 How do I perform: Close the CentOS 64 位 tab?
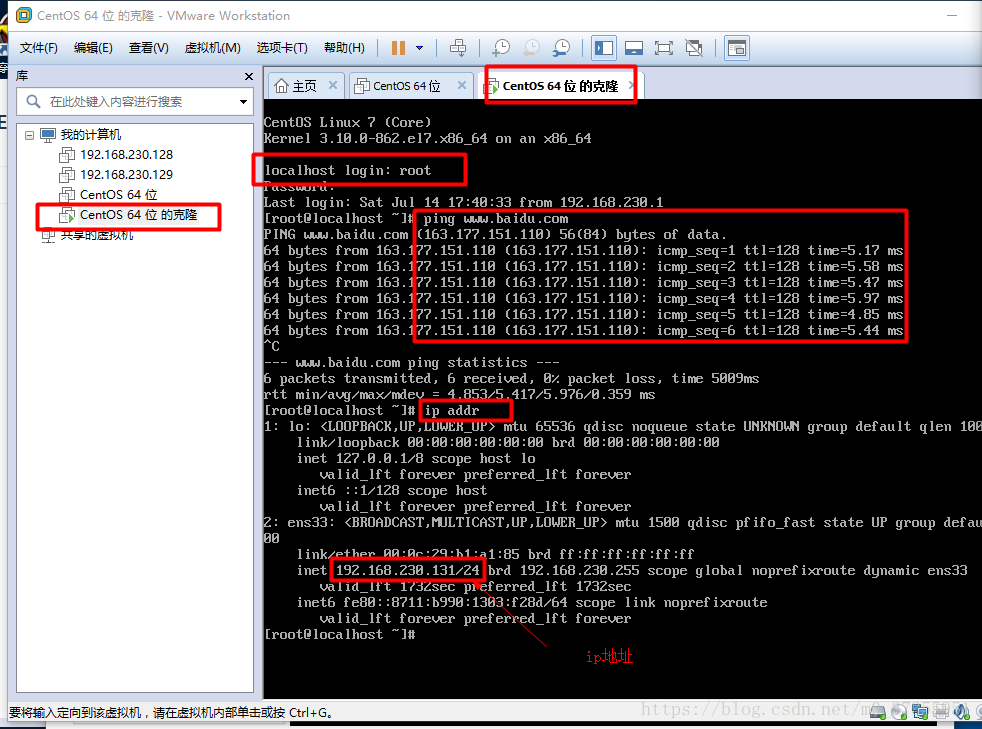click(x=462, y=85)
